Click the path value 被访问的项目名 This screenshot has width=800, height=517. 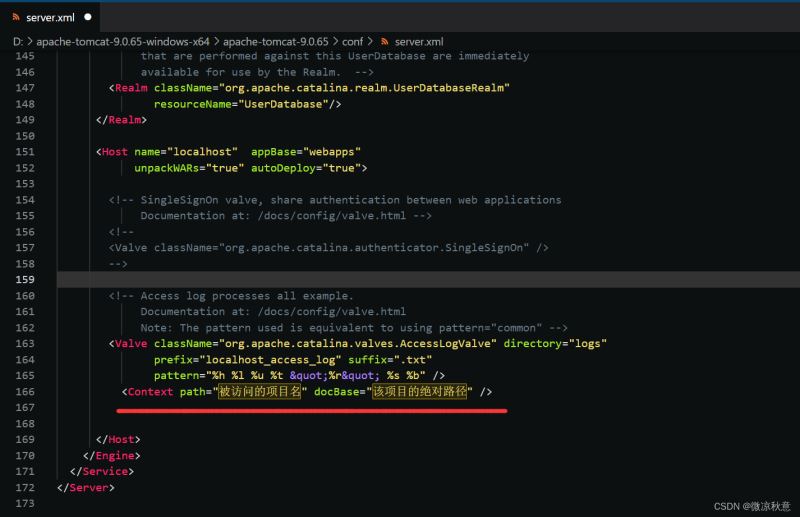[x=260, y=391]
